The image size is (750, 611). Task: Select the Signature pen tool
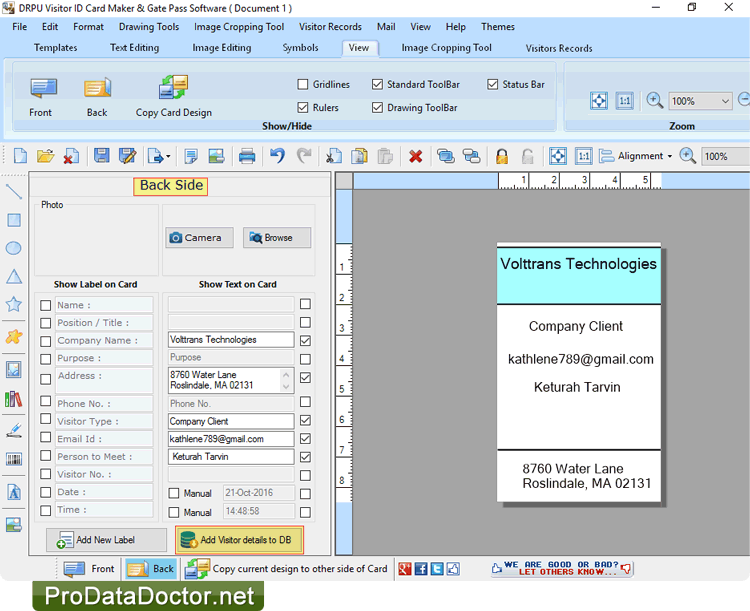14,430
